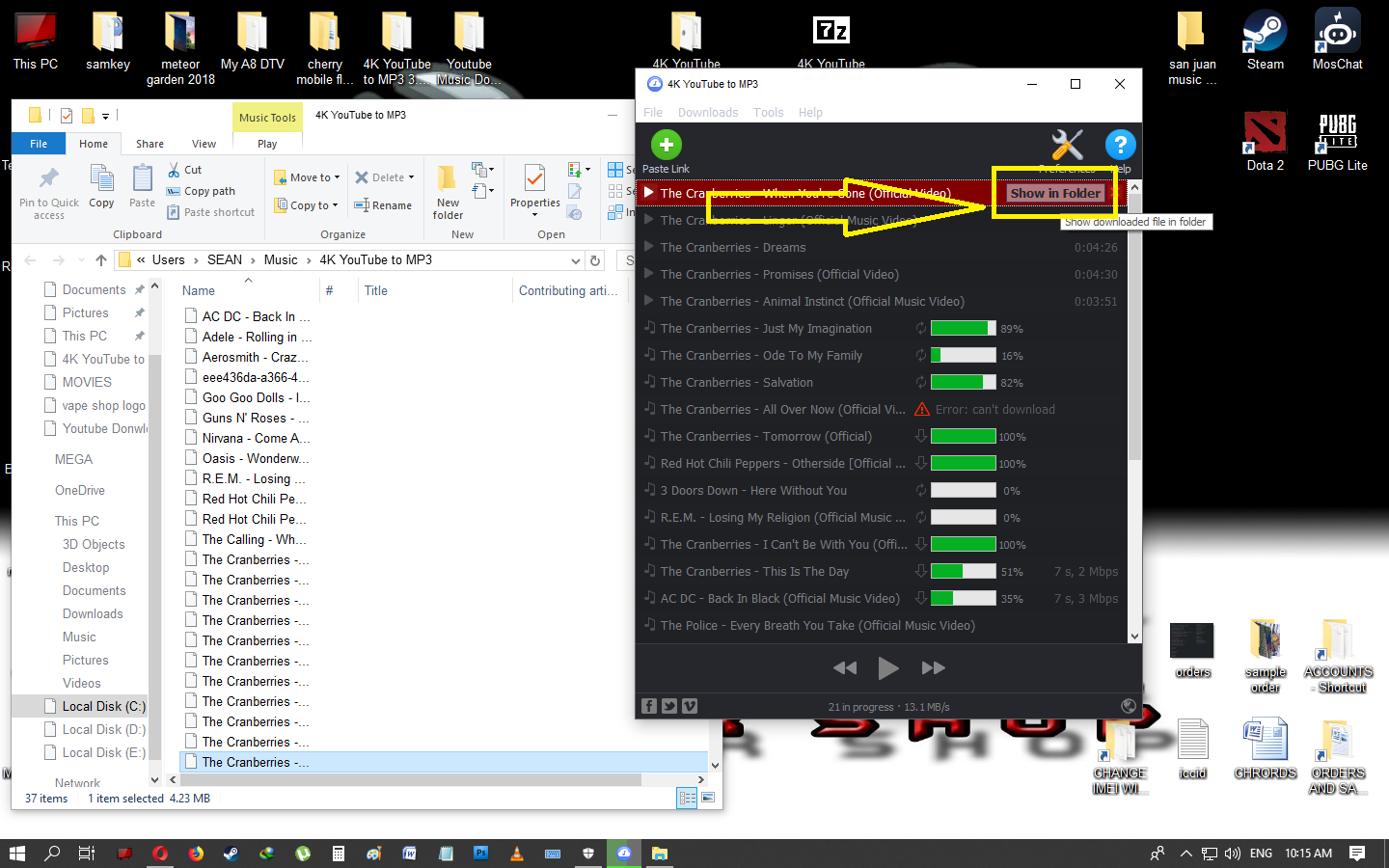Open the New item dropdown beside New folder
Viewport: 1389px width, 868px height.
click(483, 170)
